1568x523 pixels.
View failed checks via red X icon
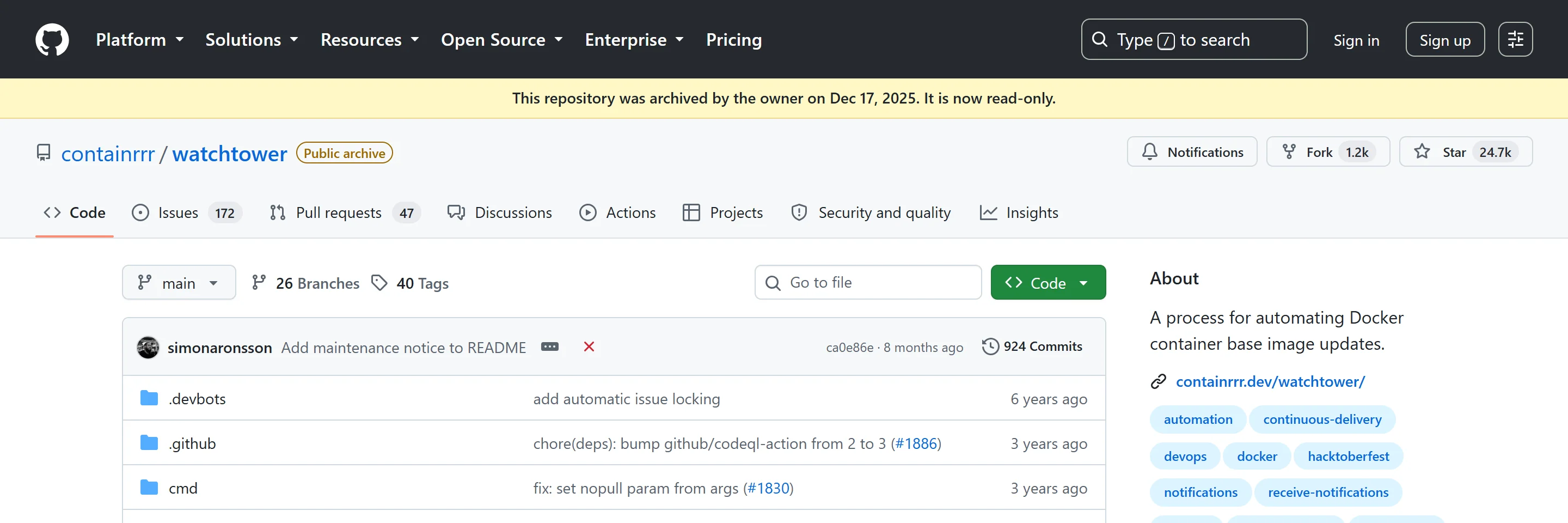click(x=589, y=346)
